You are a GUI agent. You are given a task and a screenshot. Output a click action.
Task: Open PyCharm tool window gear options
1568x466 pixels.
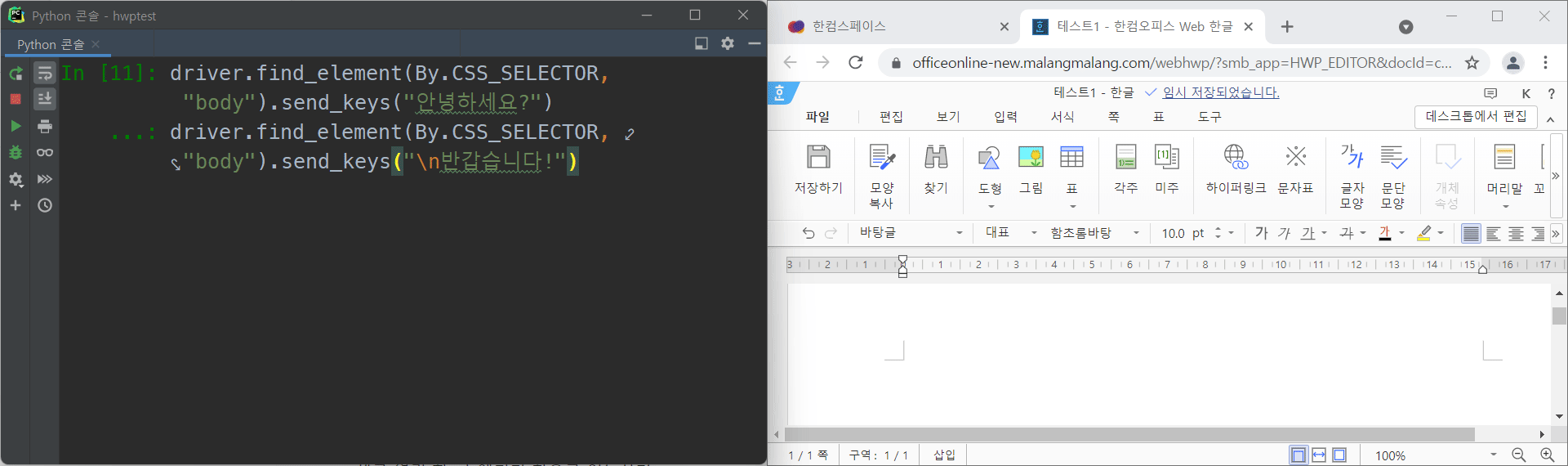[728, 43]
